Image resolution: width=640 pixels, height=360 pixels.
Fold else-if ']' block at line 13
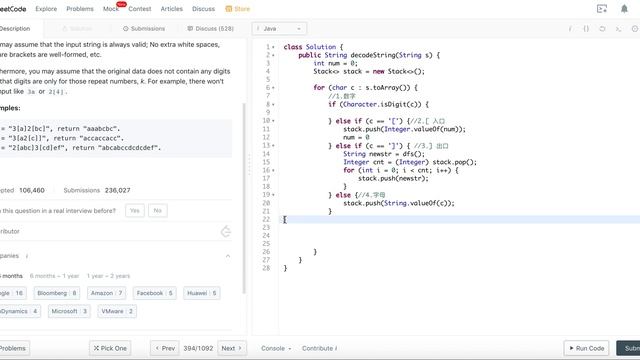click(273, 146)
